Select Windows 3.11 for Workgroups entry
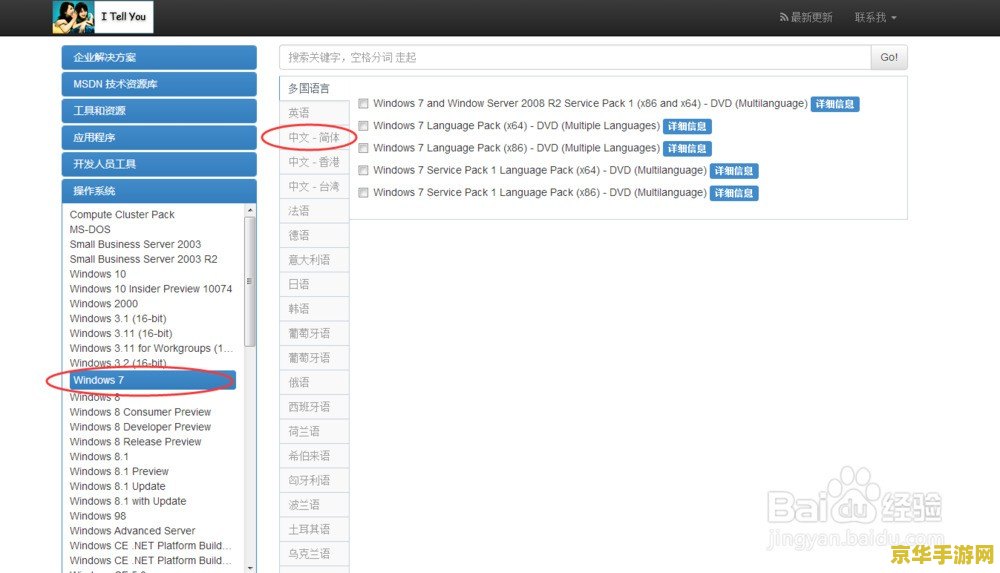1000x573 pixels. click(151, 348)
